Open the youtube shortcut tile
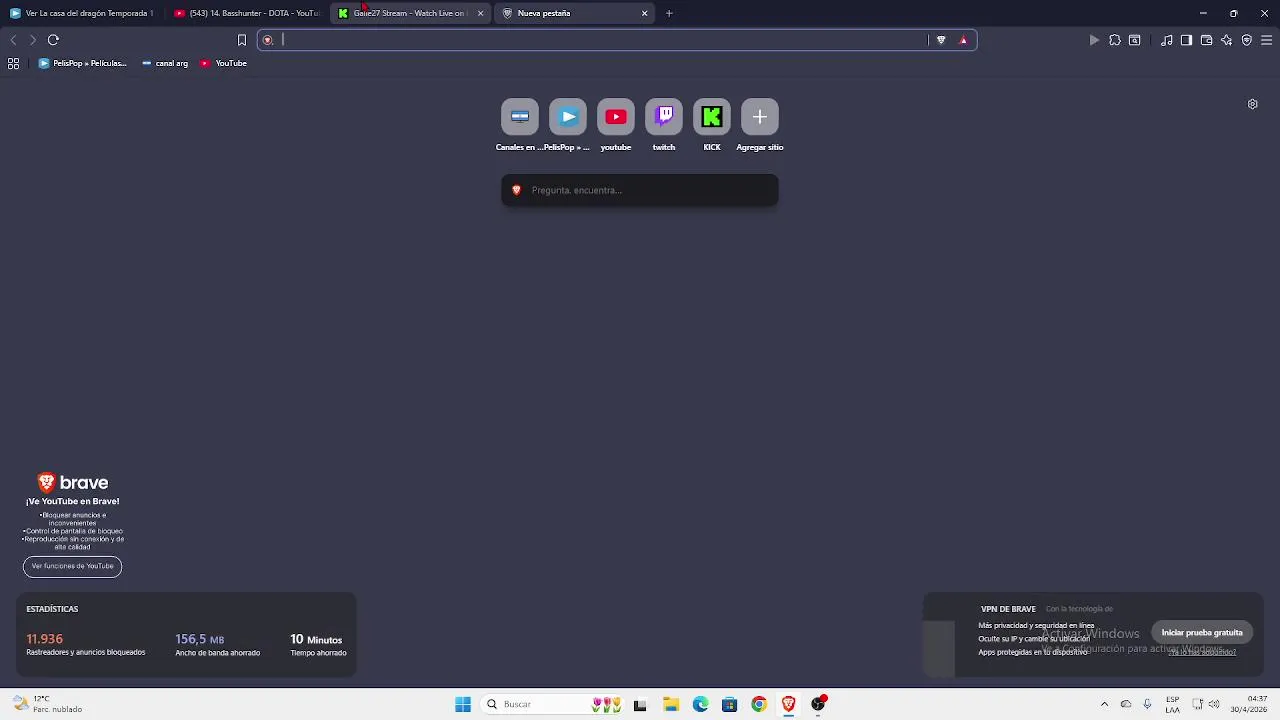 [616, 117]
